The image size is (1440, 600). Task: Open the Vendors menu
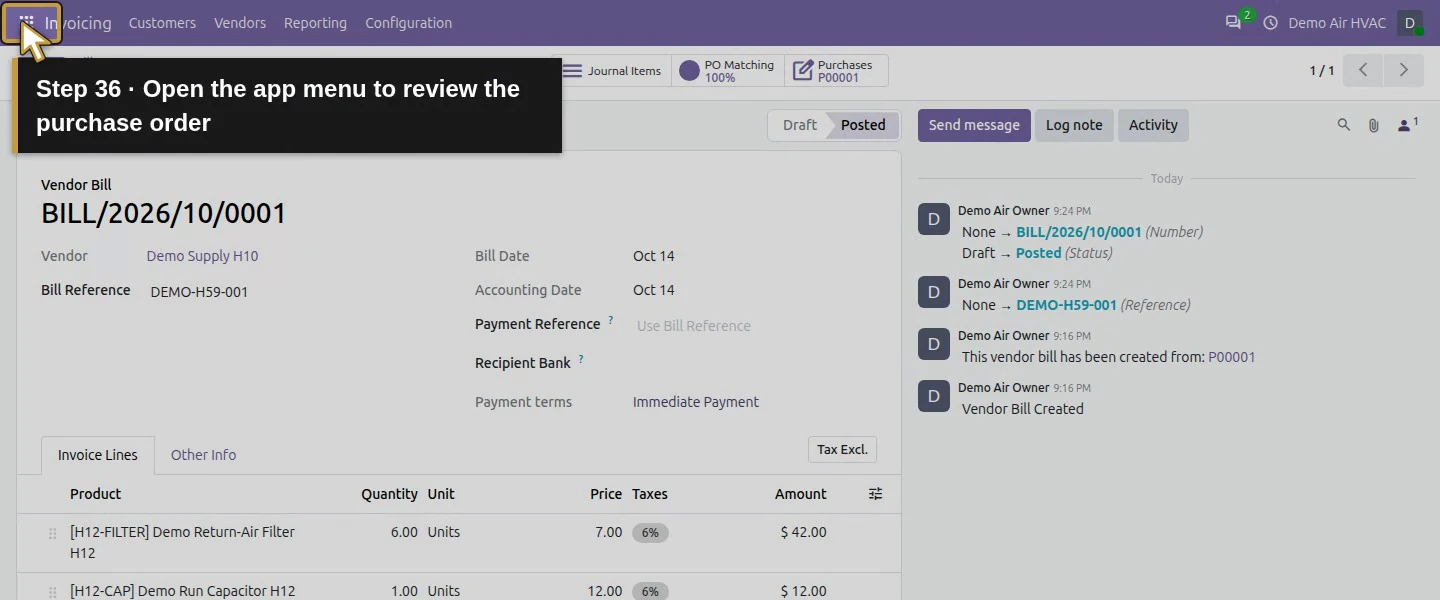(x=240, y=22)
